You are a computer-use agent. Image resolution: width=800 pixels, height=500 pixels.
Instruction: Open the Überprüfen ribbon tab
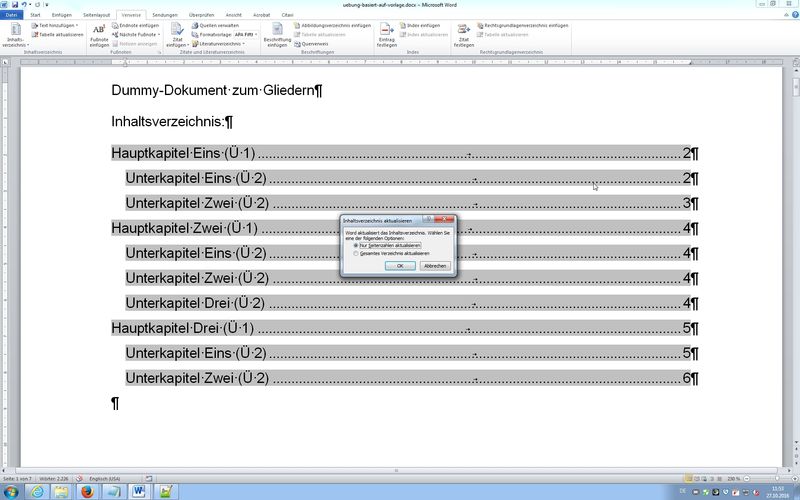pyautogui.click(x=201, y=16)
